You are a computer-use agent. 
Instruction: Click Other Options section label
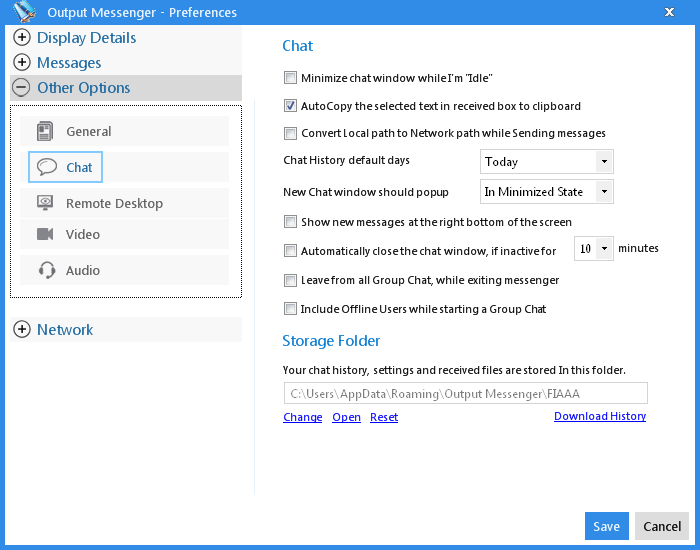click(x=83, y=88)
